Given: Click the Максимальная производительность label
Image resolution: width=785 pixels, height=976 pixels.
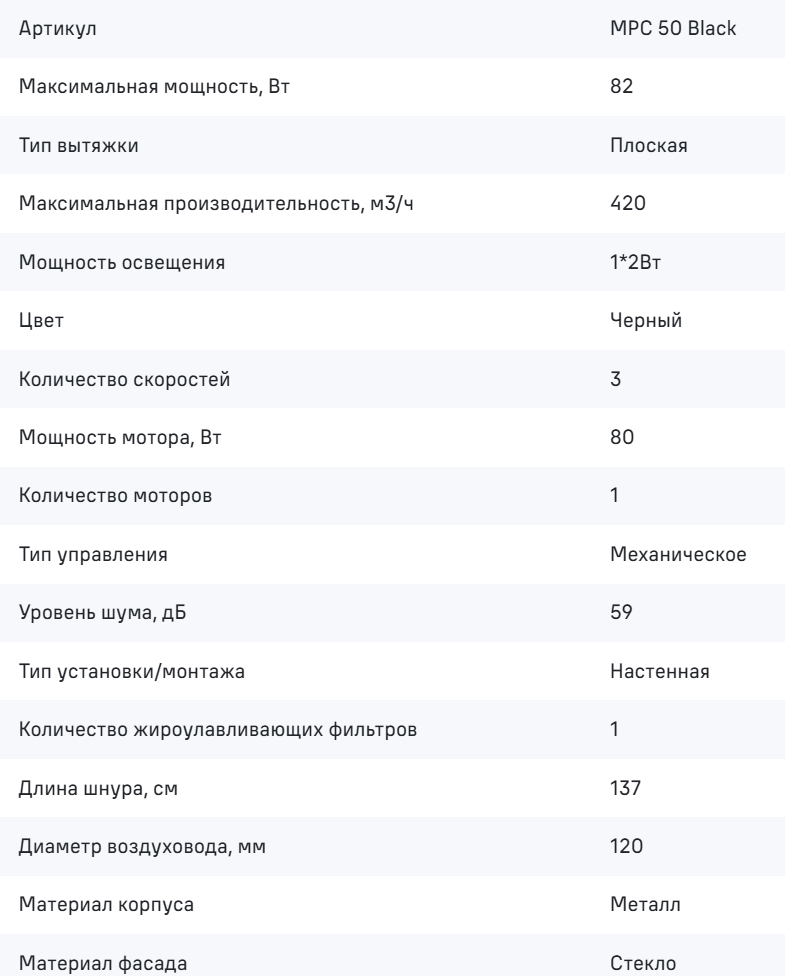Looking at the screenshot, I should pyautogui.click(x=216, y=203).
